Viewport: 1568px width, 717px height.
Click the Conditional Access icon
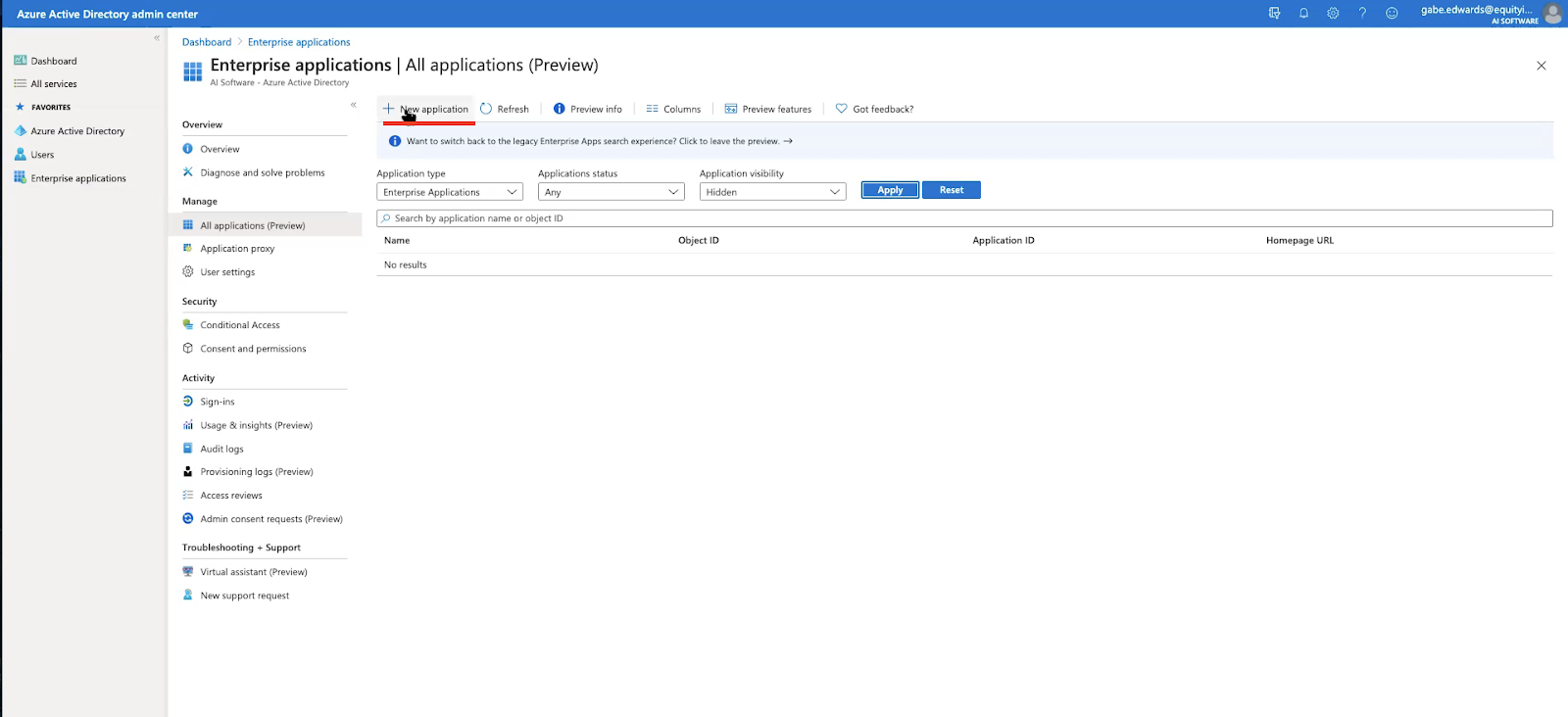point(188,325)
